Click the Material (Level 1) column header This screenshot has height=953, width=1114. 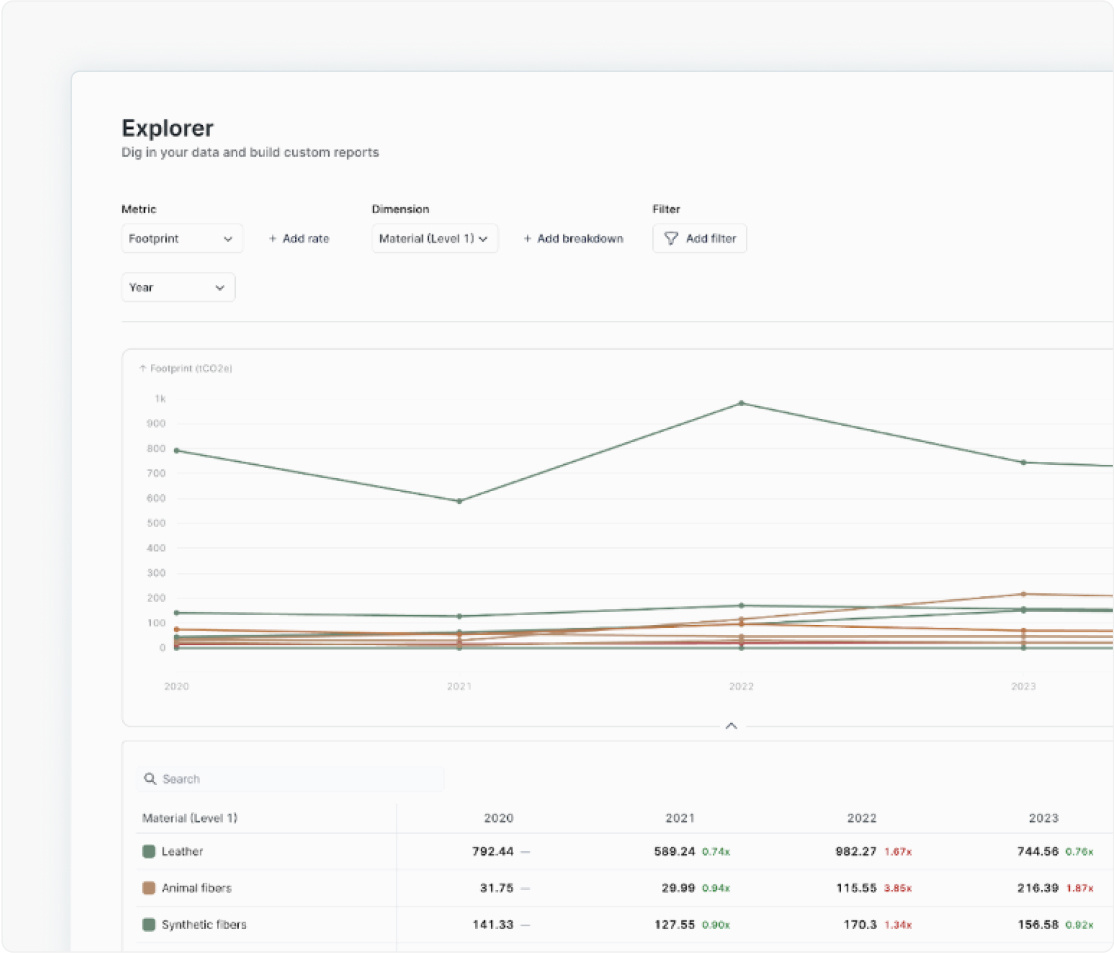tap(190, 818)
